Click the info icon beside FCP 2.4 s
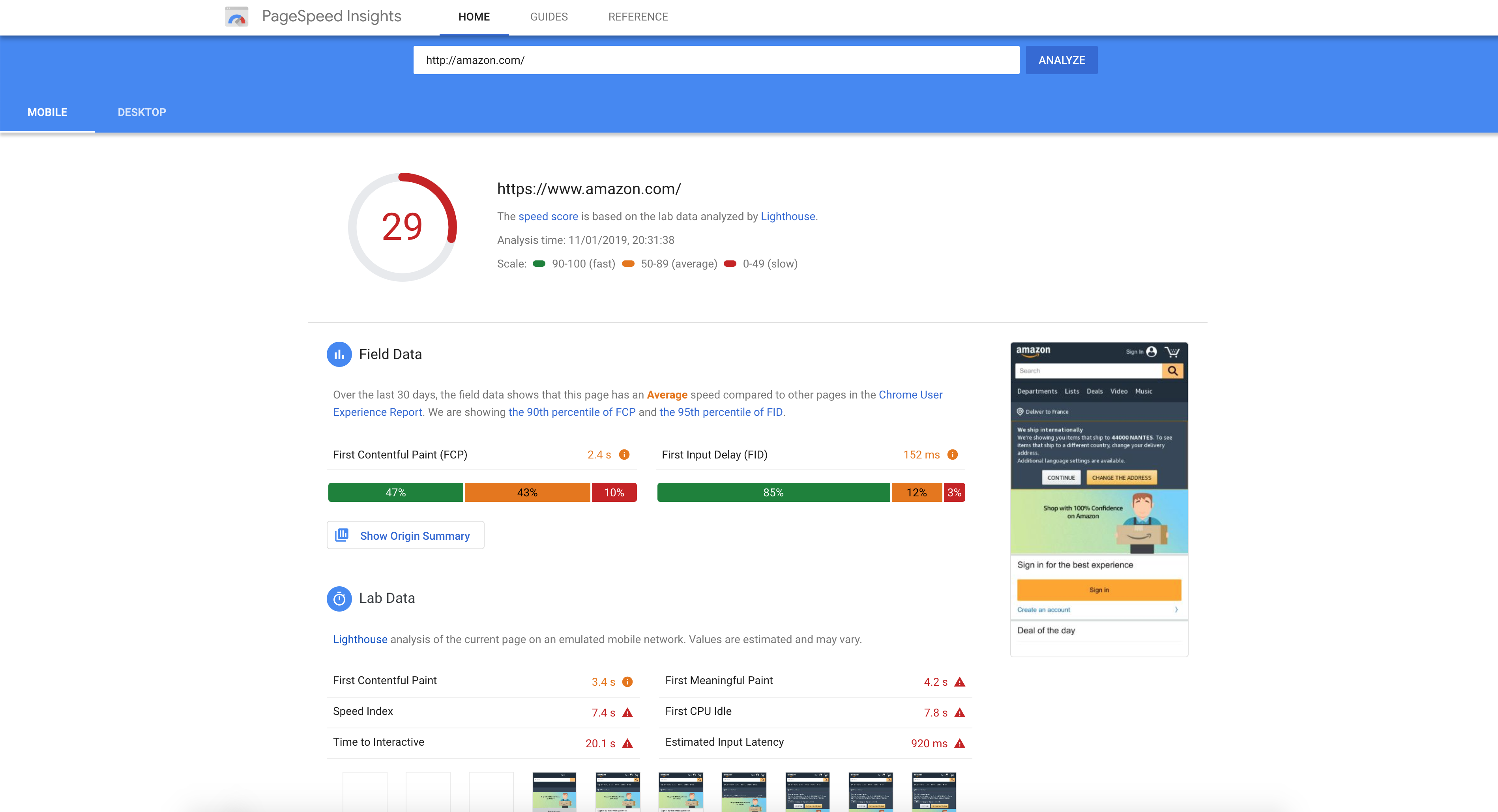This screenshot has width=1498, height=812. pyautogui.click(x=624, y=455)
